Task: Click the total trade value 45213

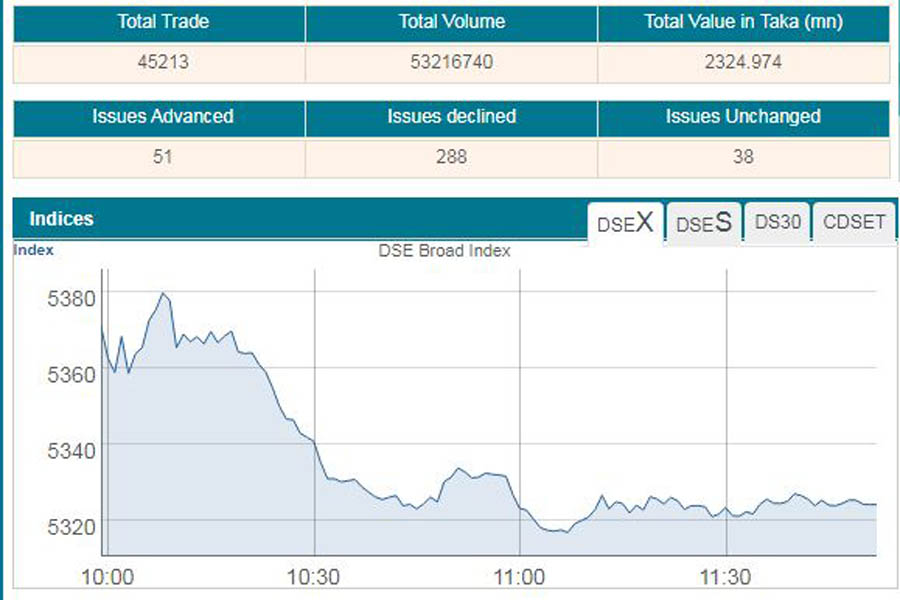Action: click(x=159, y=62)
